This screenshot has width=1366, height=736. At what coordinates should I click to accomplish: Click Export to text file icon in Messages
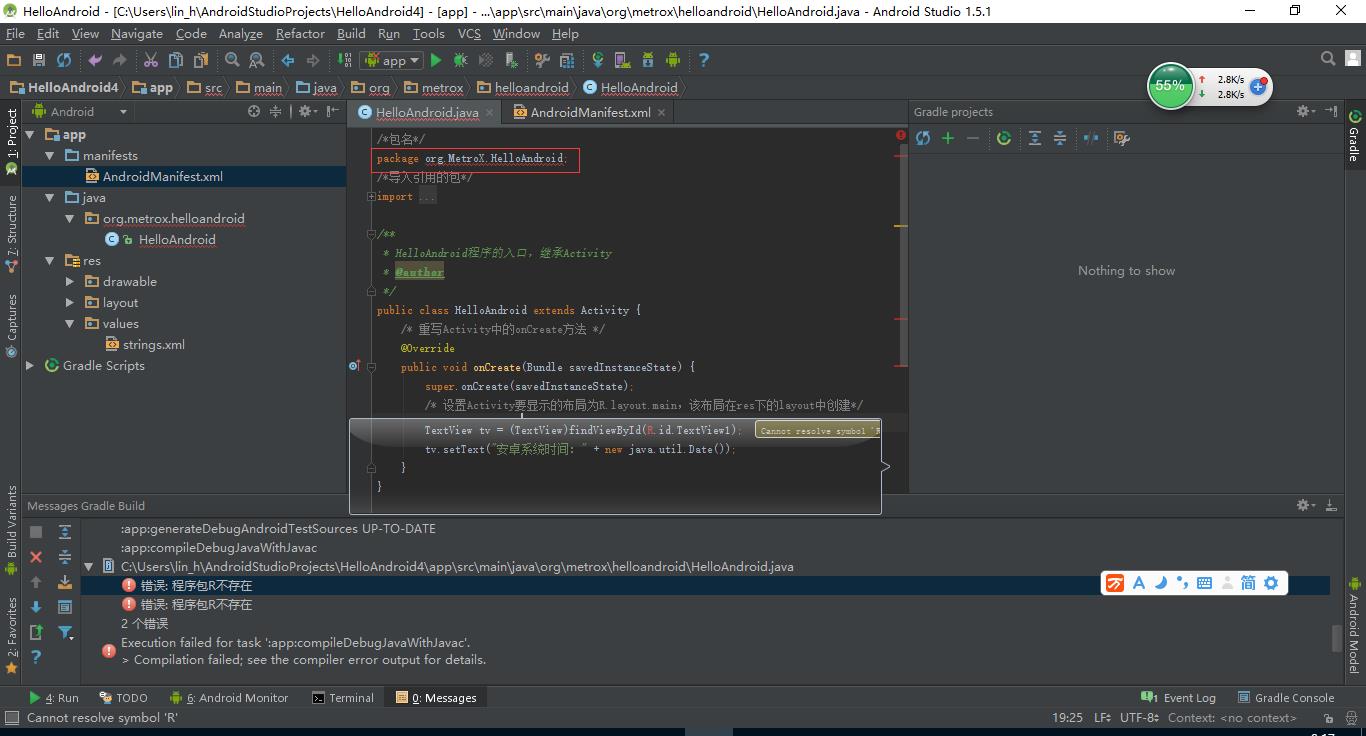click(x=36, y=631)
